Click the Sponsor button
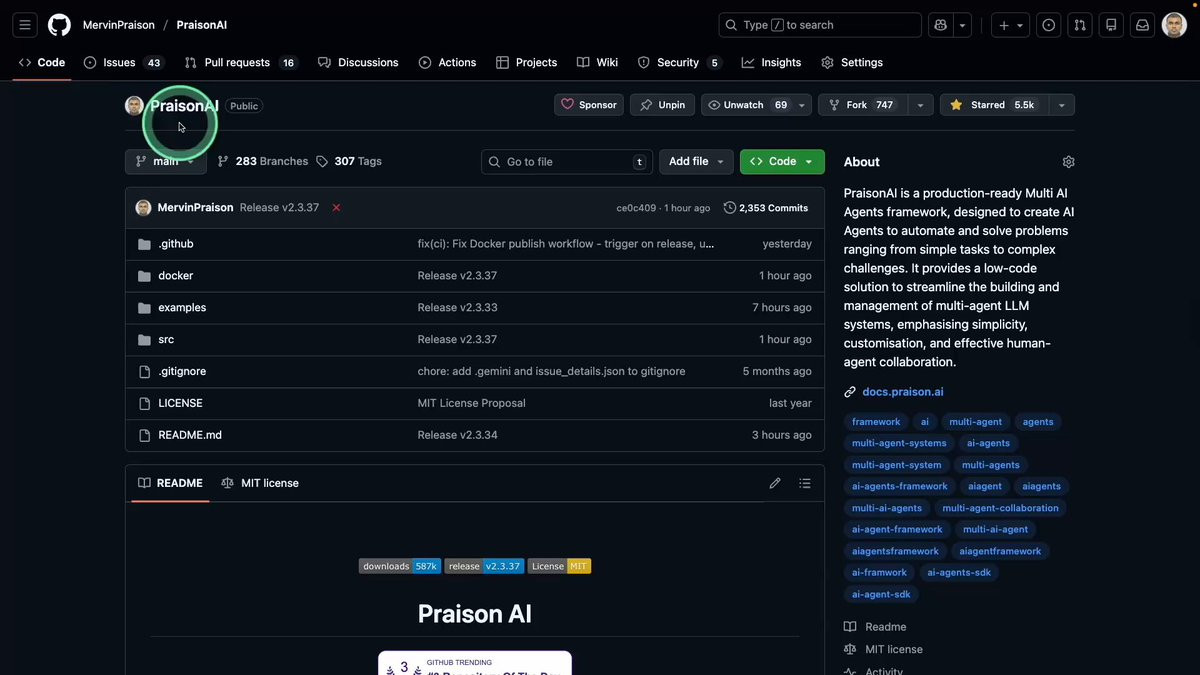The width and height of the screenshot is (1200, 675). tap(589, 105)
